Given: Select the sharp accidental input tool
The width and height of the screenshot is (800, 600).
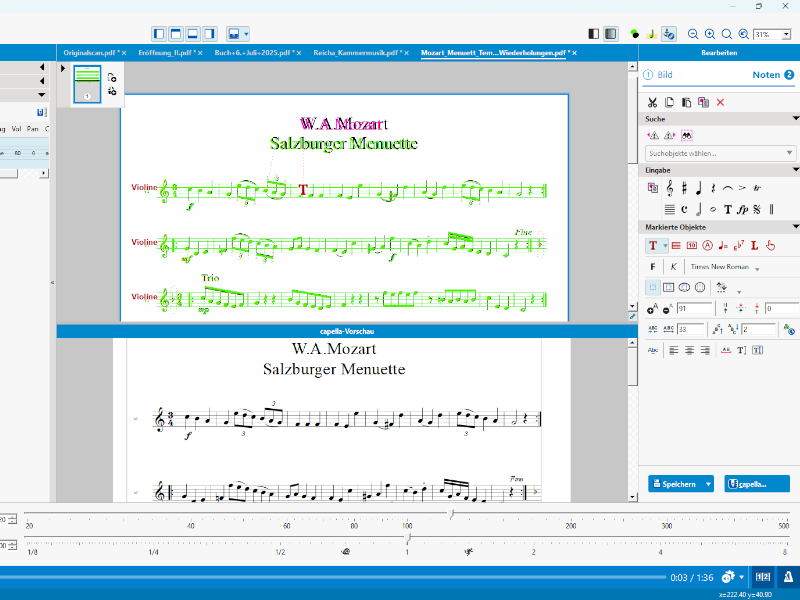Looking at the screenshot, I should (684, 188).
